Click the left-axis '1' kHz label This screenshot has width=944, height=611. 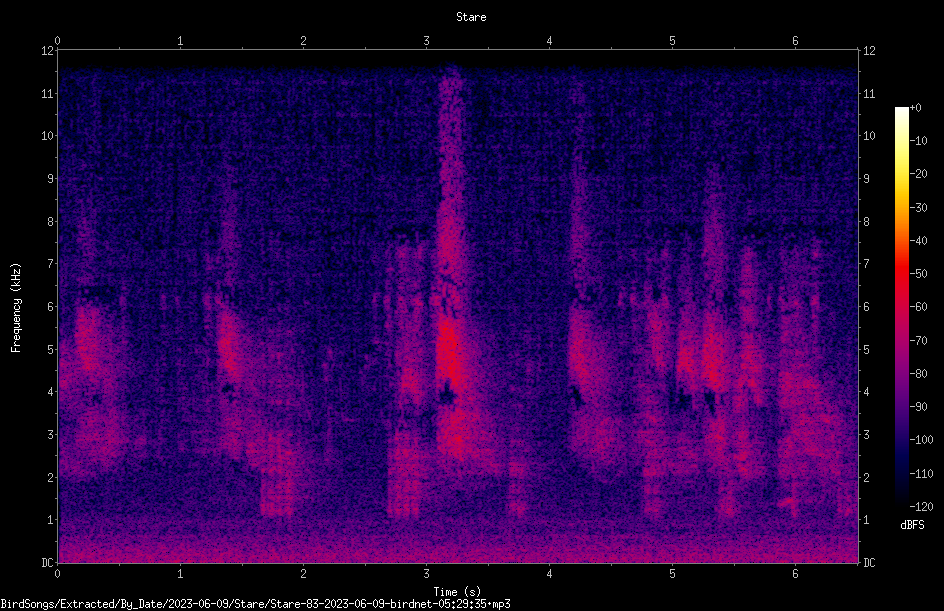[51, 520]
